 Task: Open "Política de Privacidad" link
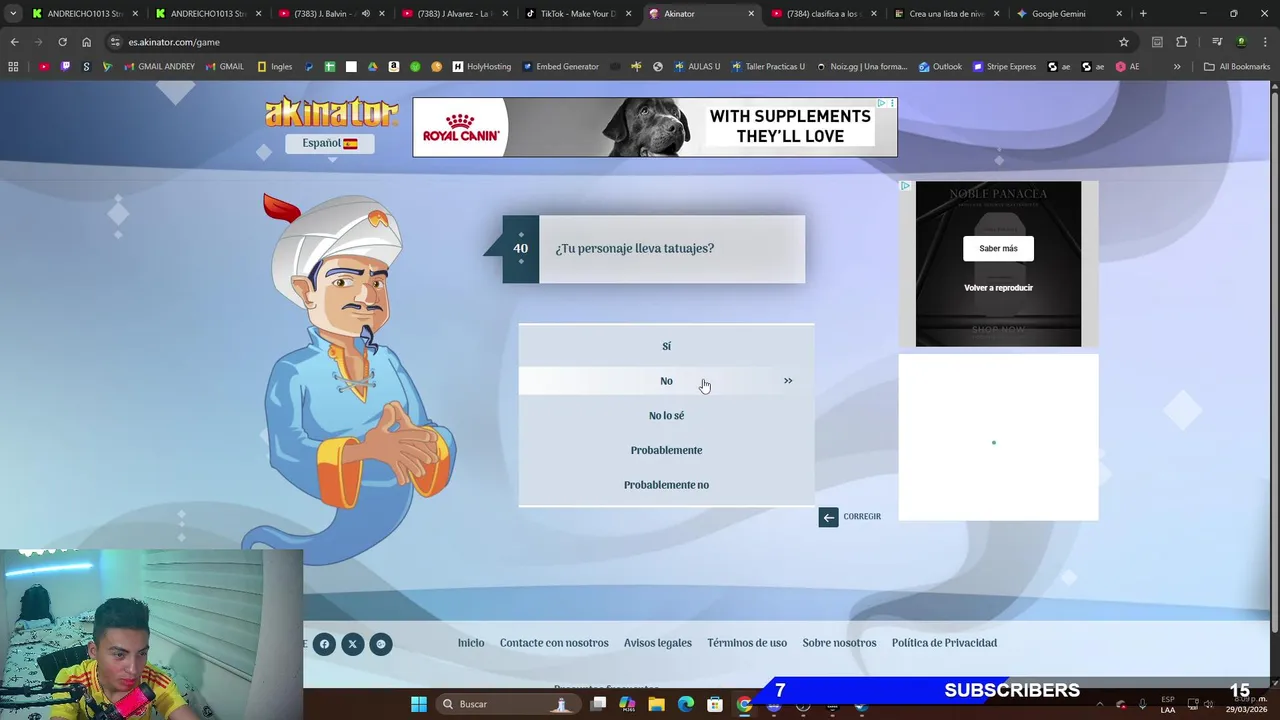944,643
